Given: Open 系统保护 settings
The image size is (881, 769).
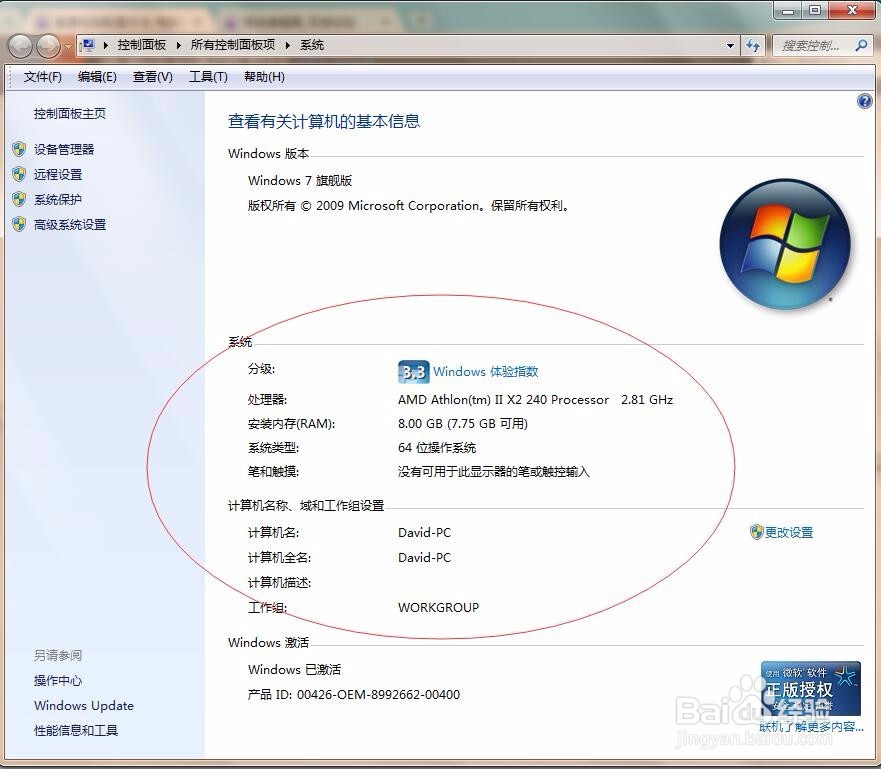Looking at the screenshot, I should pos(57,198).
